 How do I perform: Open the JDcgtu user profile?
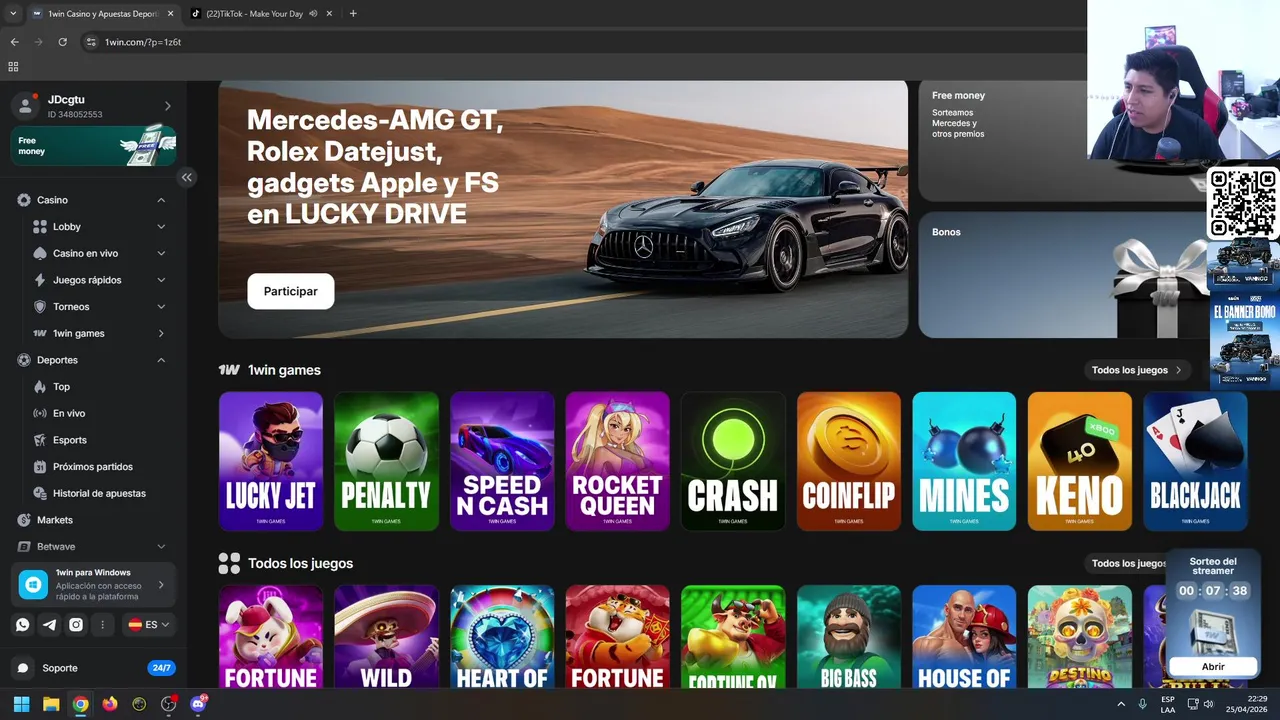[94, 106]
